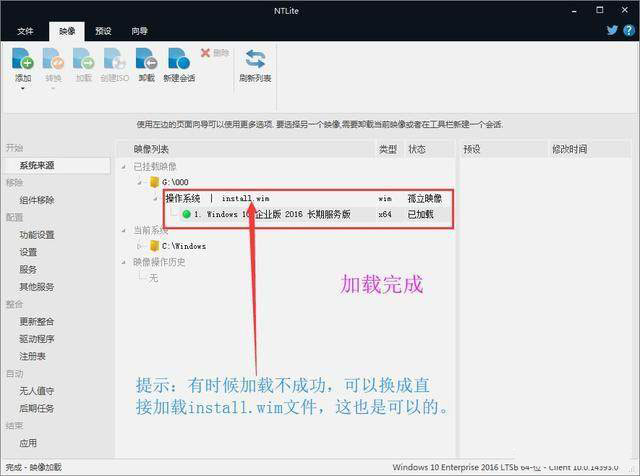
Task: Collapse the 映像操作历史 group
Action: 124,262
